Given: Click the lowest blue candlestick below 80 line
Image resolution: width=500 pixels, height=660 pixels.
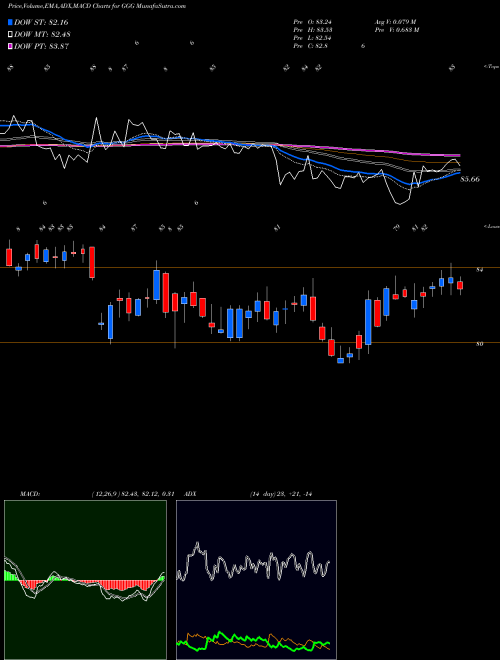Looking at the screenshot, I should [x=340, y=361].
